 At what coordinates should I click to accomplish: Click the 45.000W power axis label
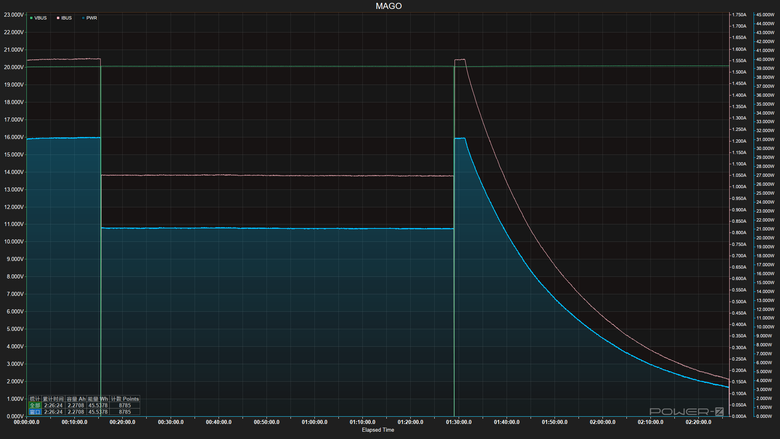pyautogui.click(x=765, y=15)
